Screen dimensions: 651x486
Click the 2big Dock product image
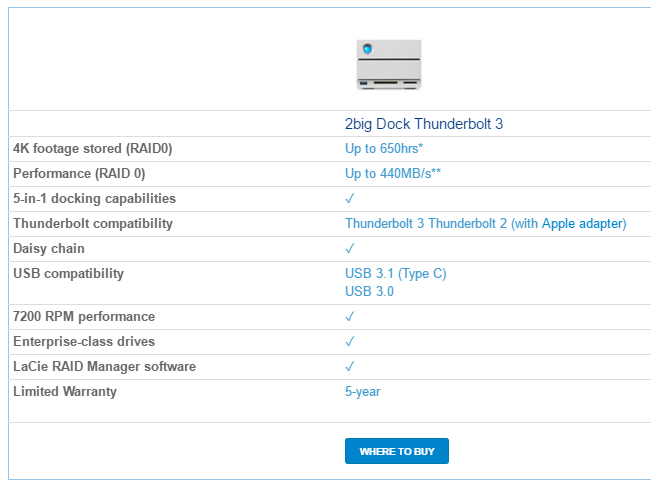(389, 64)
